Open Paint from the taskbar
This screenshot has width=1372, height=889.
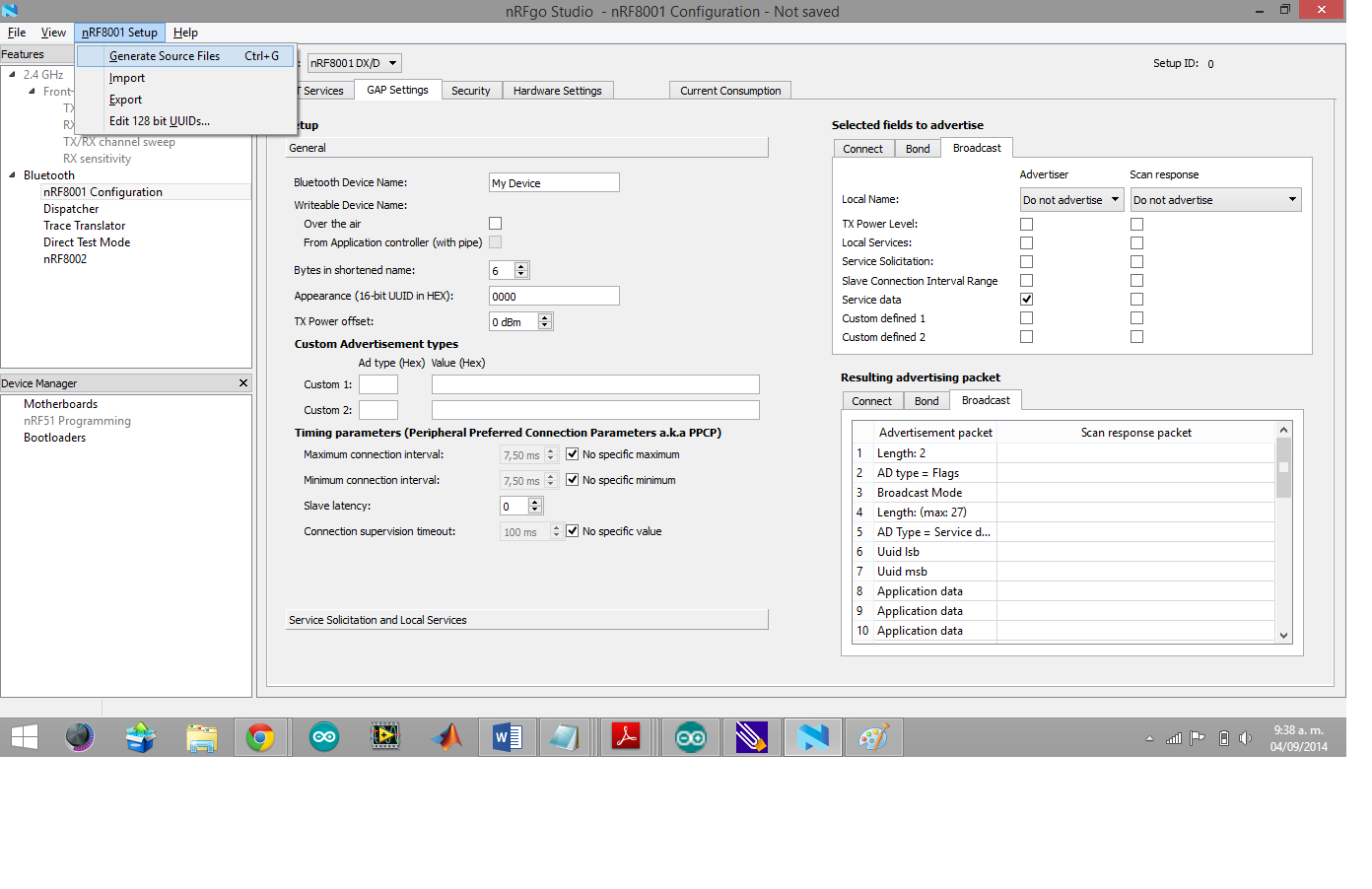tap(873, 737)
